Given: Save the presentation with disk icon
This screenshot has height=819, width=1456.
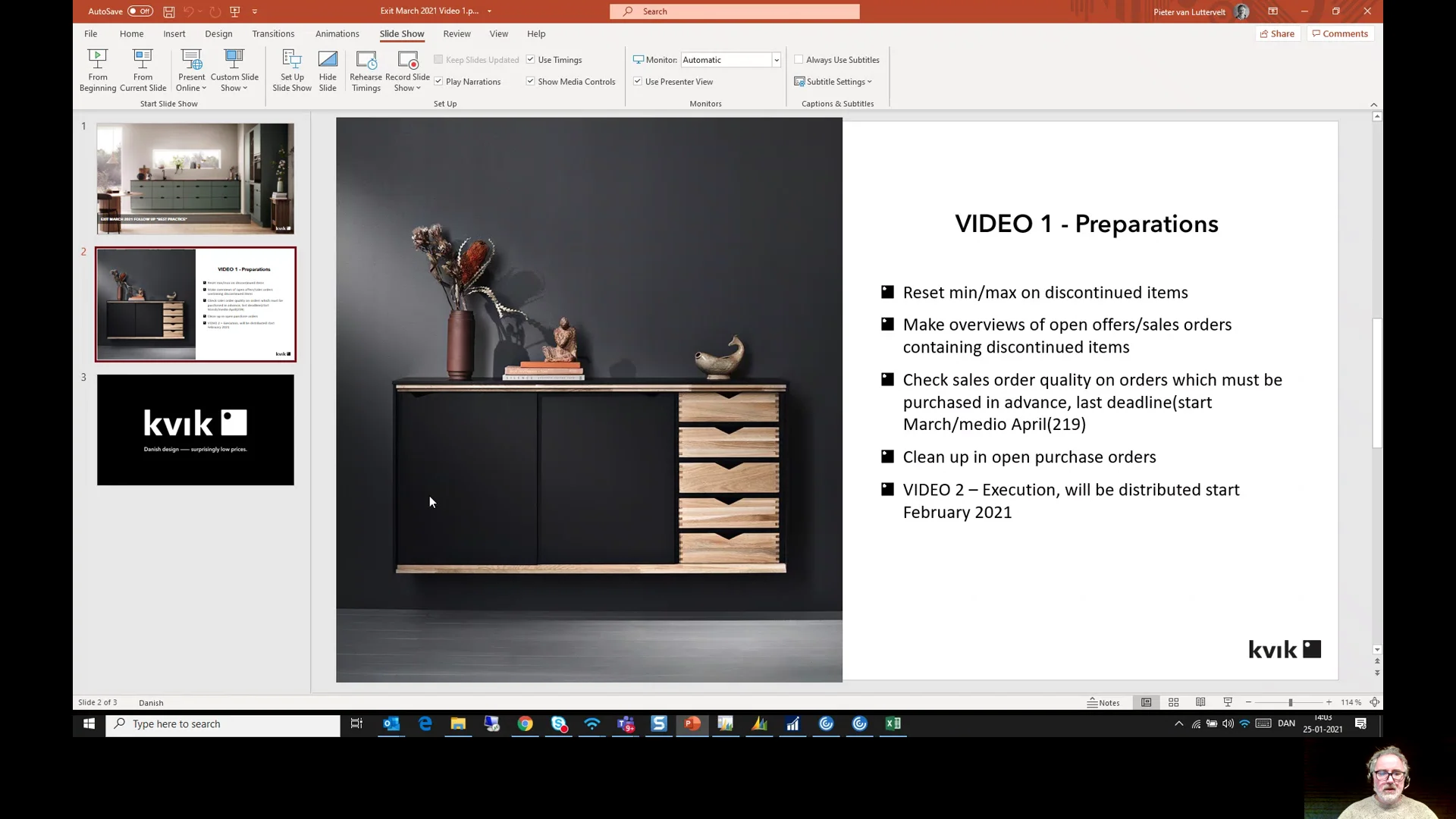Looking at the screenshot, I should (168, 11).
